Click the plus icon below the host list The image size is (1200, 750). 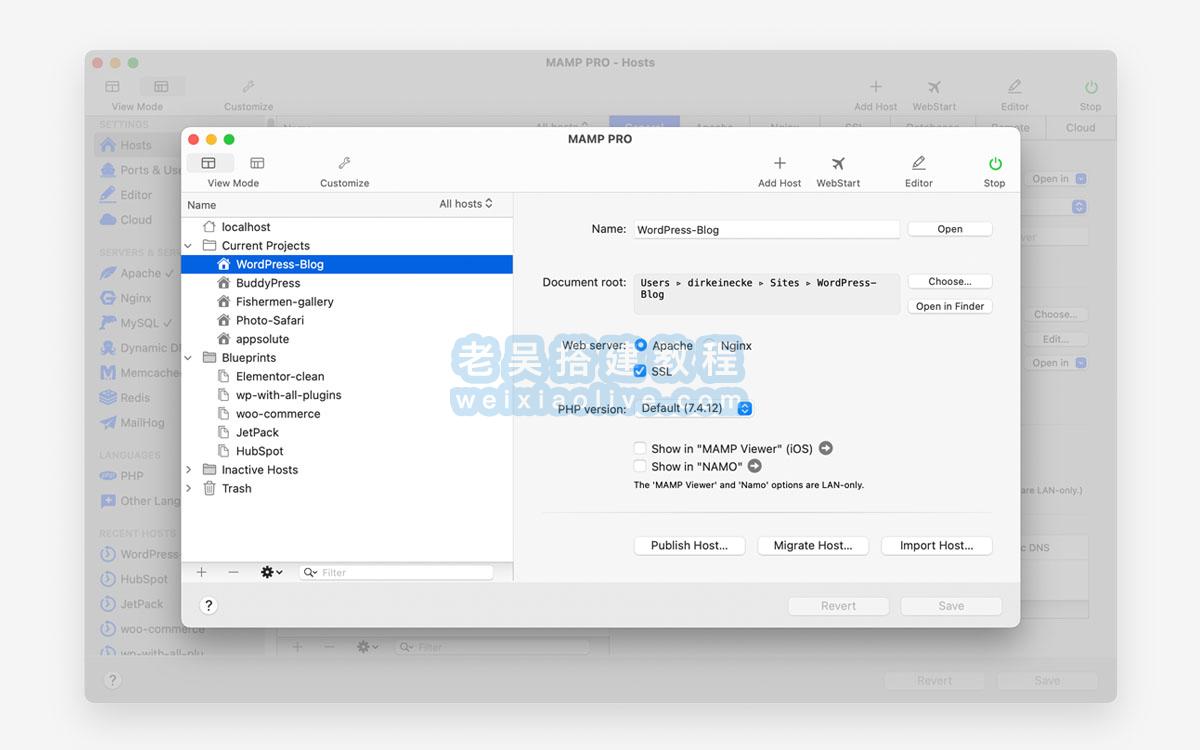tap(201, 572)
